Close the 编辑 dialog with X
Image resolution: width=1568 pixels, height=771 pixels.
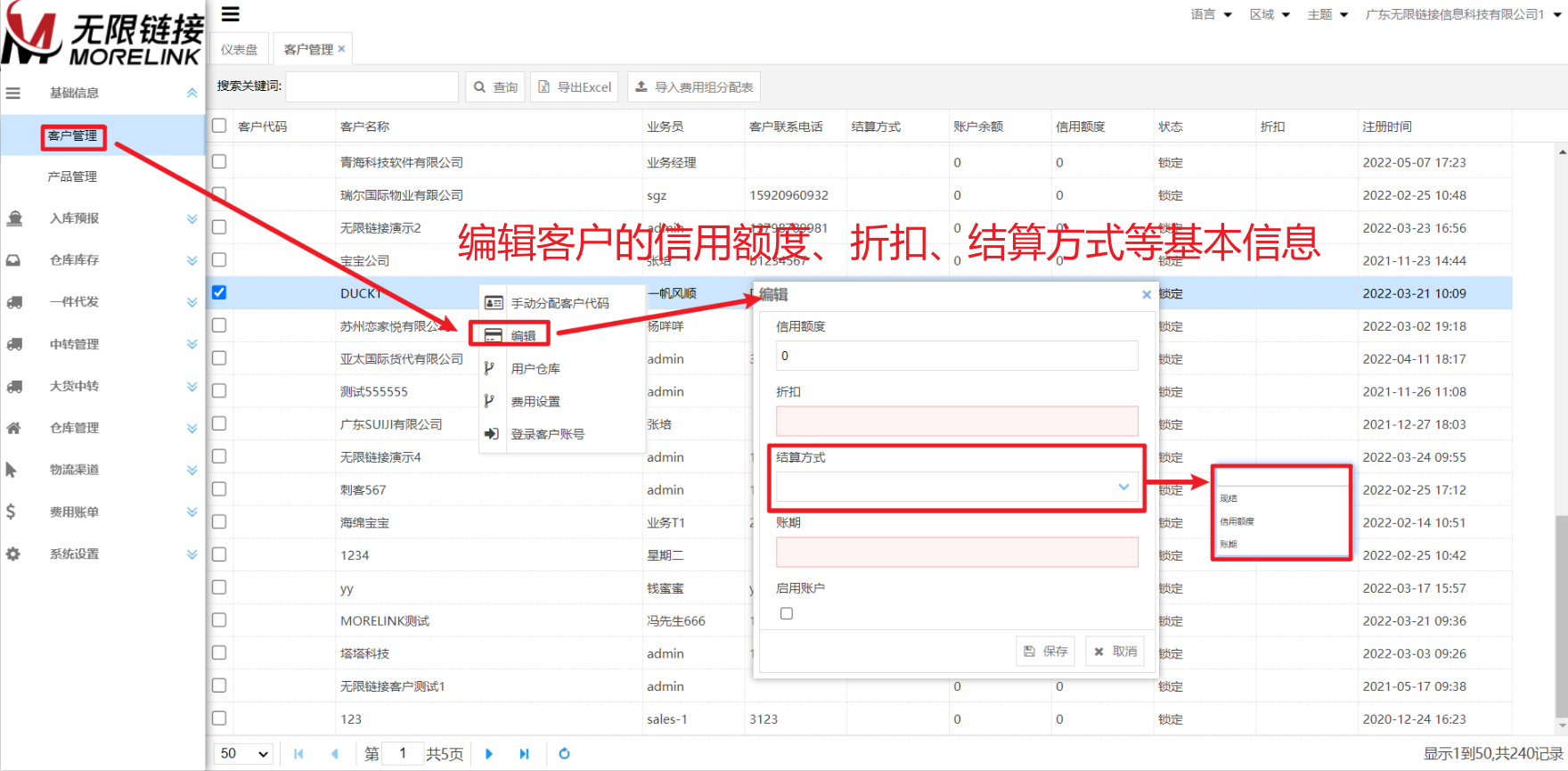tap(1147, 294)
